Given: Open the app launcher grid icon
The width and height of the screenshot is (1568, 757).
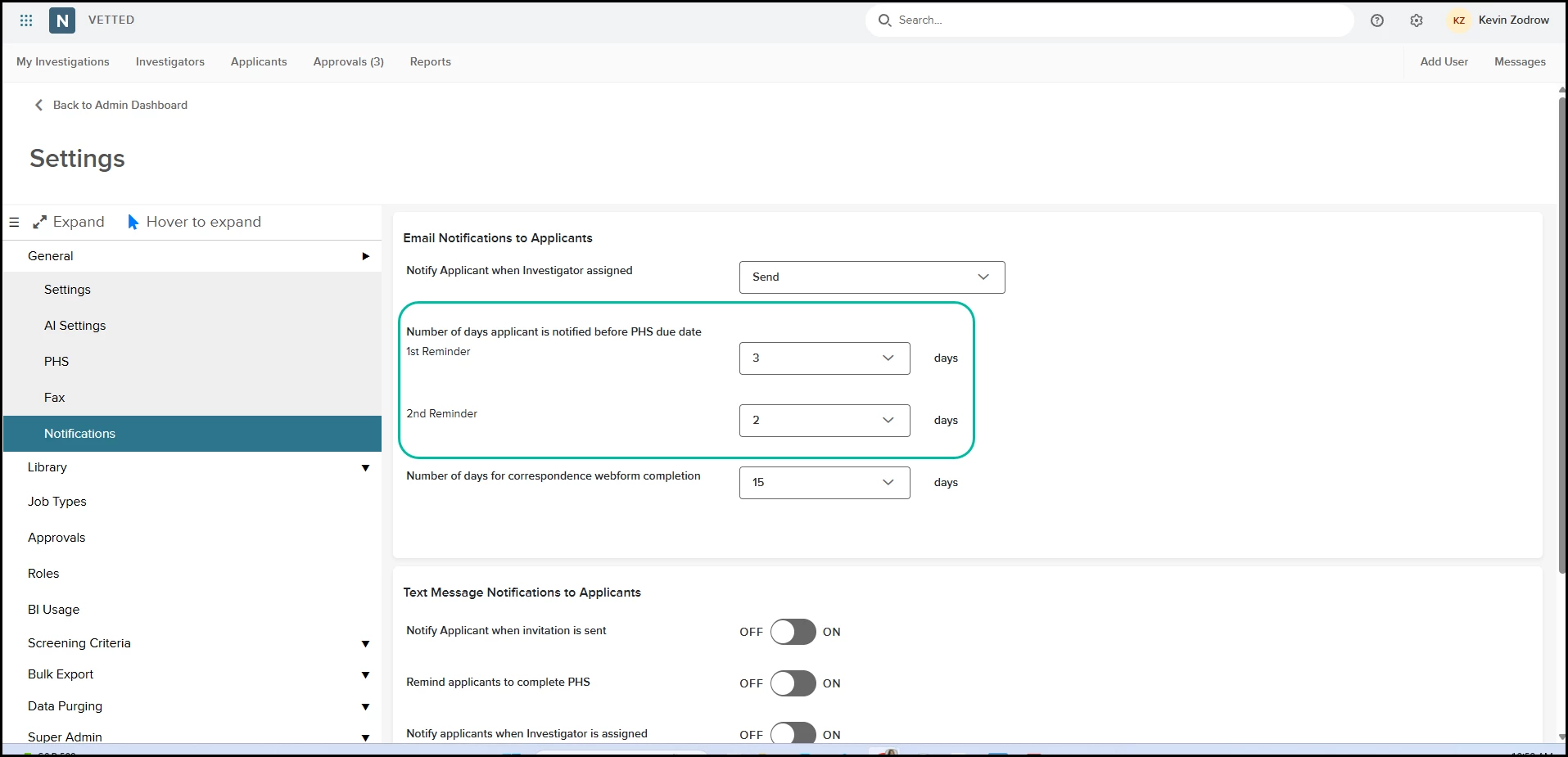Looking at the screenshot, I should [x=26, y=20].
